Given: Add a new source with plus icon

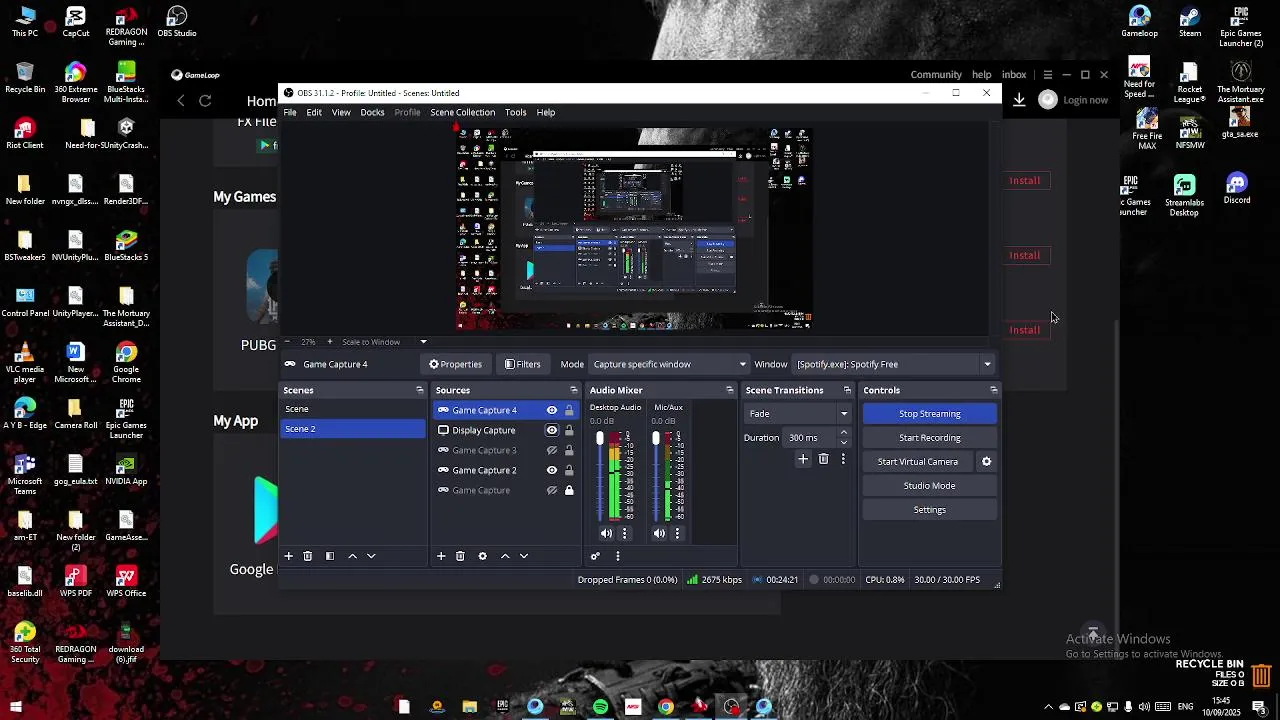Looking at the screenshot, I should [441, 556].
